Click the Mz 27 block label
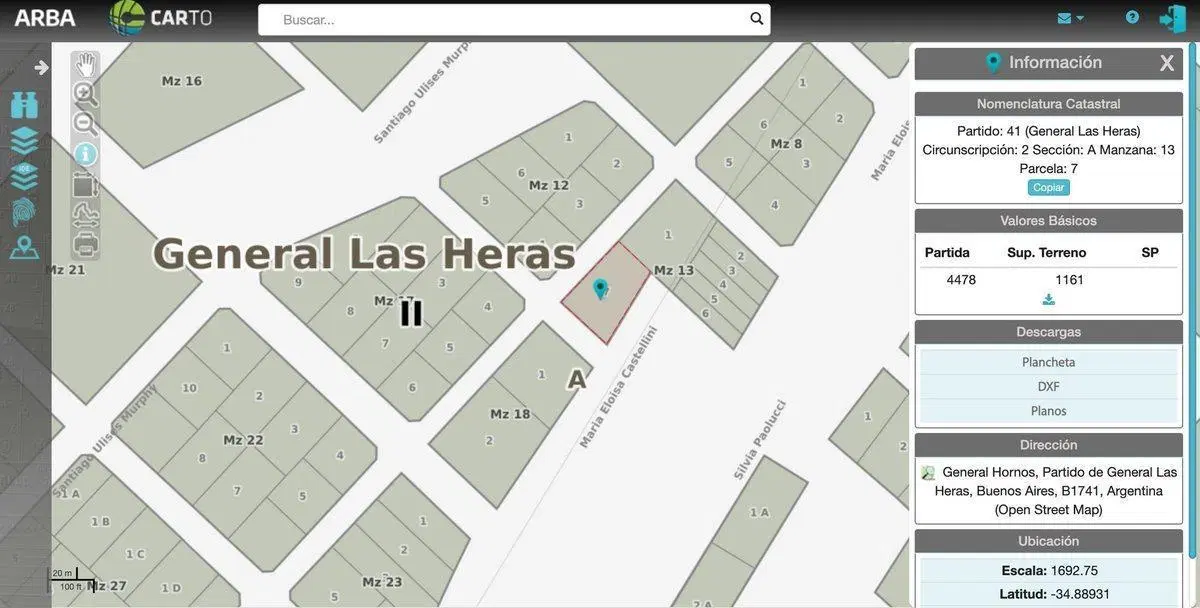The height and width of the screenshot is (608, 1200). point(105,585)
